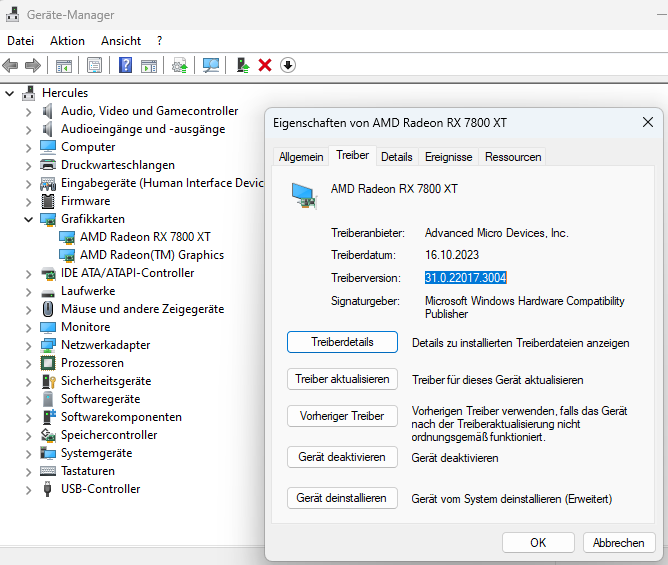668x565 pixels.
Task: Expand the Monitore category
Action: coord(28,328)
